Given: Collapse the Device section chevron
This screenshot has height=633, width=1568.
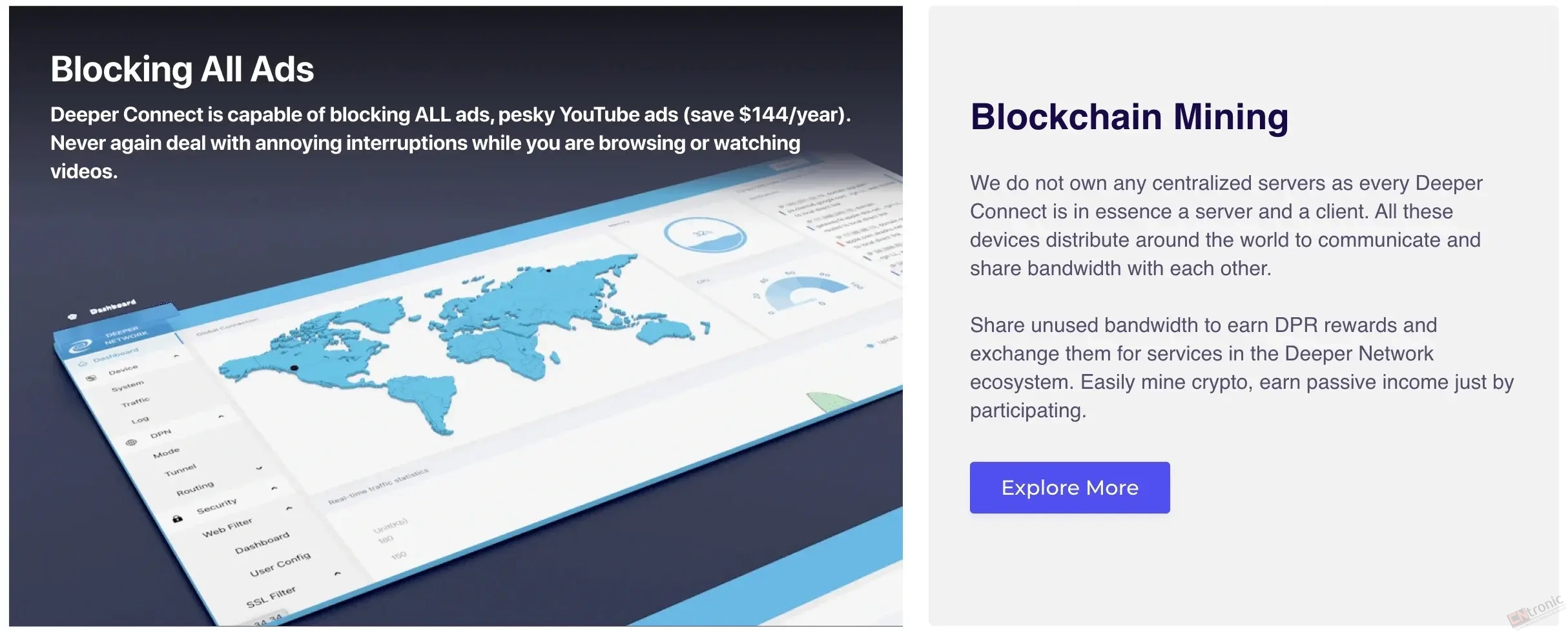Looking at the screenshot, I should (176, 357).
